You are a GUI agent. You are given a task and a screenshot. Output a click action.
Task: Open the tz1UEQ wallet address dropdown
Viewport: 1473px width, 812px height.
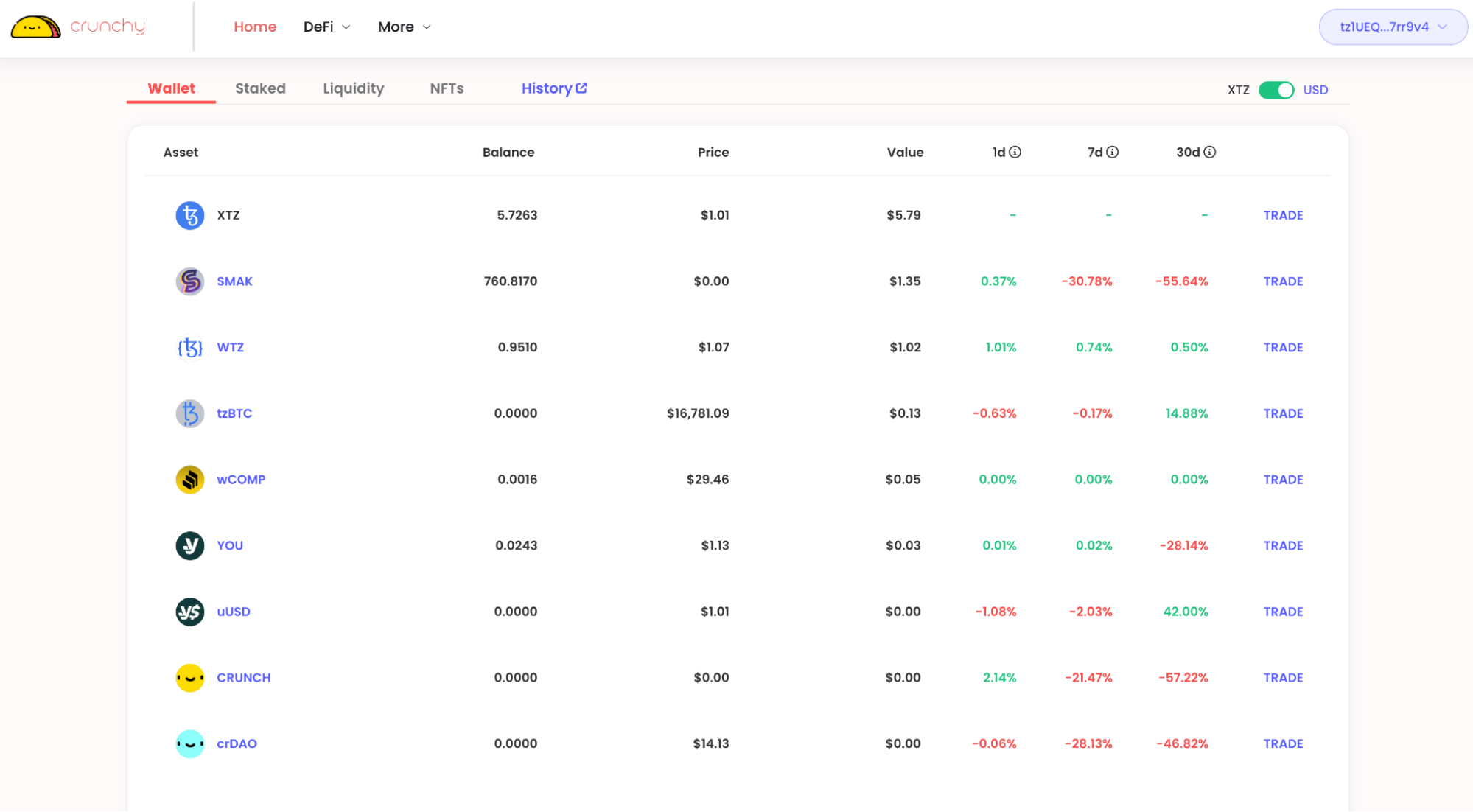(x=1392, y=27)
